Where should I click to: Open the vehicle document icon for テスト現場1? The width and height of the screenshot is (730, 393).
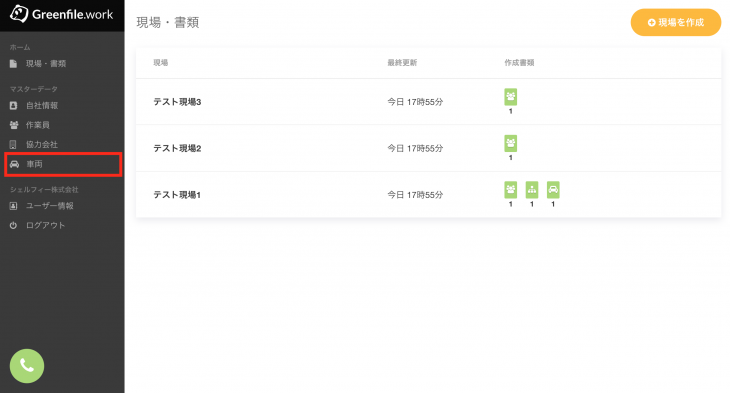coord(553,190)
